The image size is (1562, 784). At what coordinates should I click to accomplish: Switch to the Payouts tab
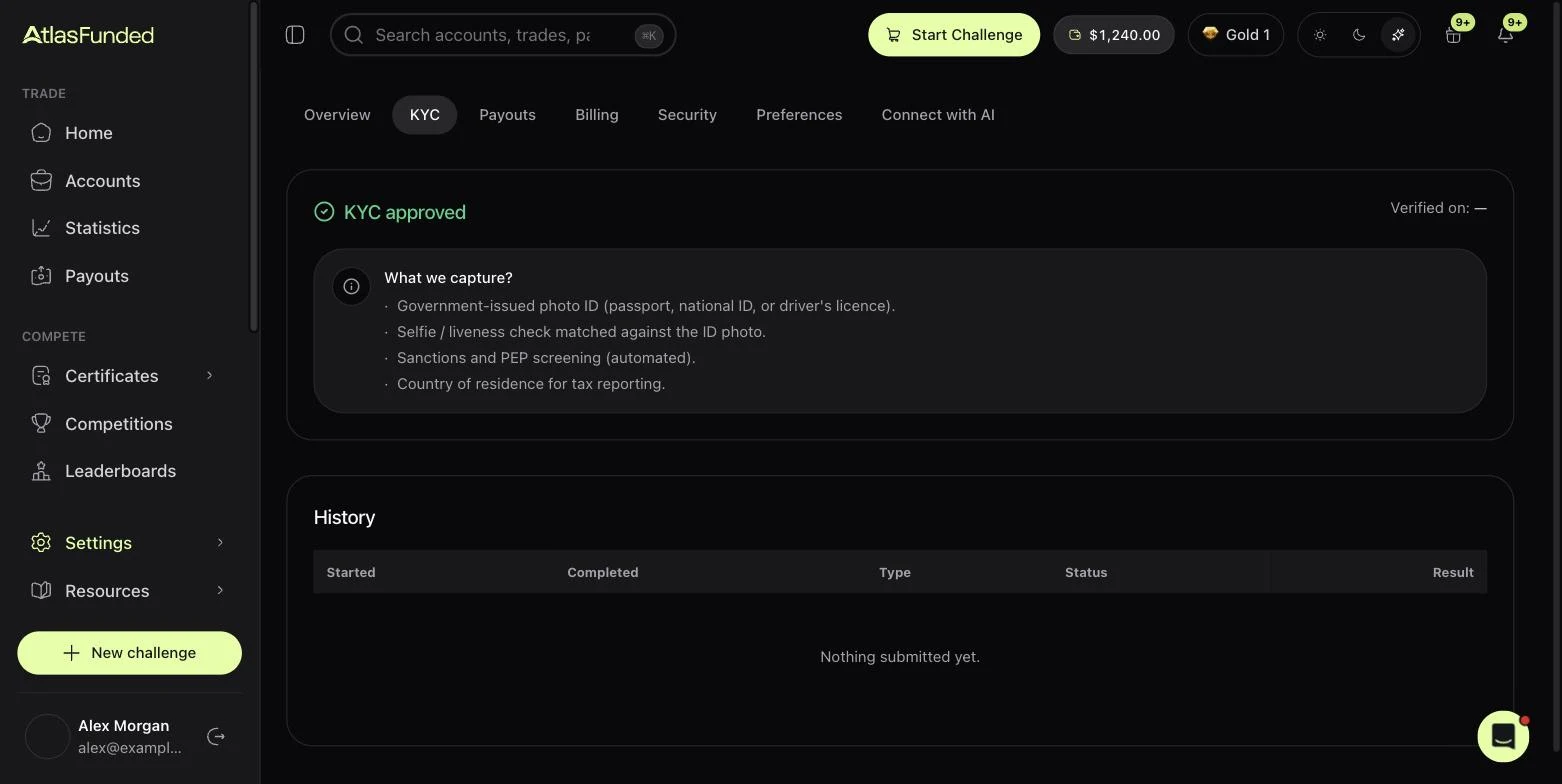pyautogui.click(x=507, y=115)
